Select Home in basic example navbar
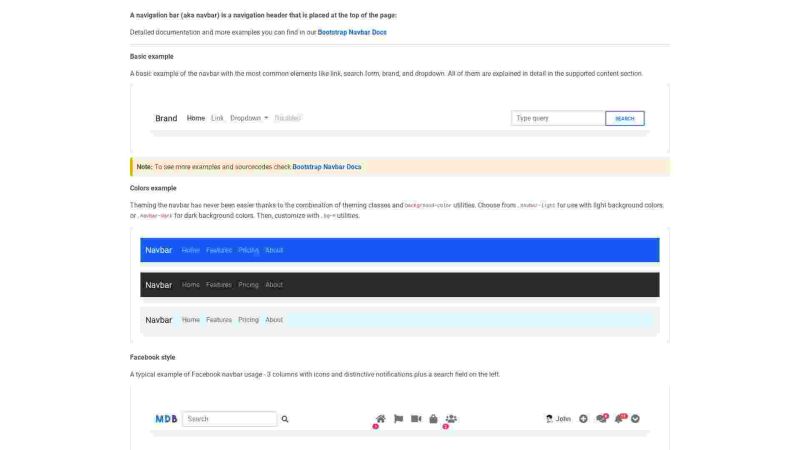This screenshot has width=800, height=450. click(x=195, y=118)
